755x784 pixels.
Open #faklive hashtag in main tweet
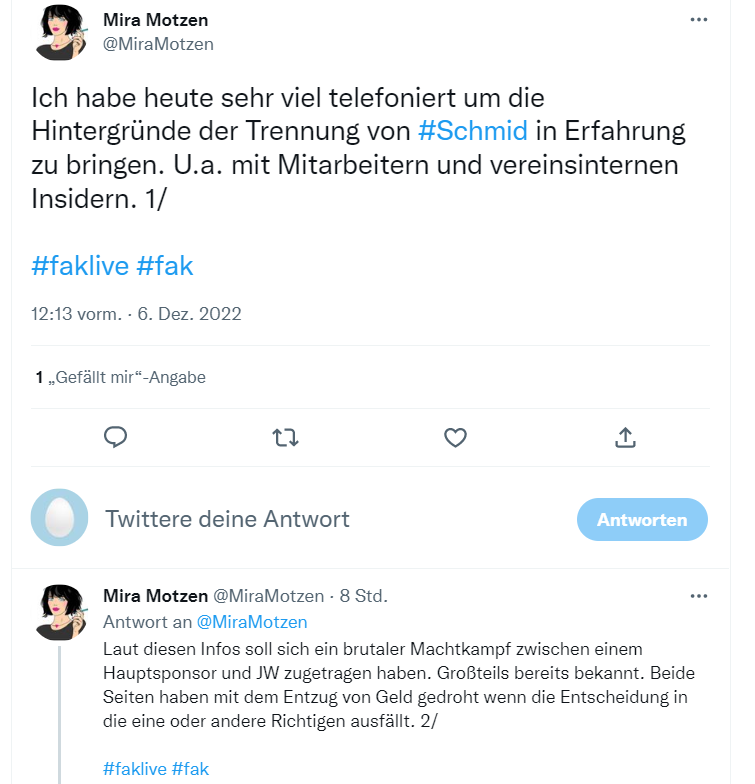click(x=79, y=266)
